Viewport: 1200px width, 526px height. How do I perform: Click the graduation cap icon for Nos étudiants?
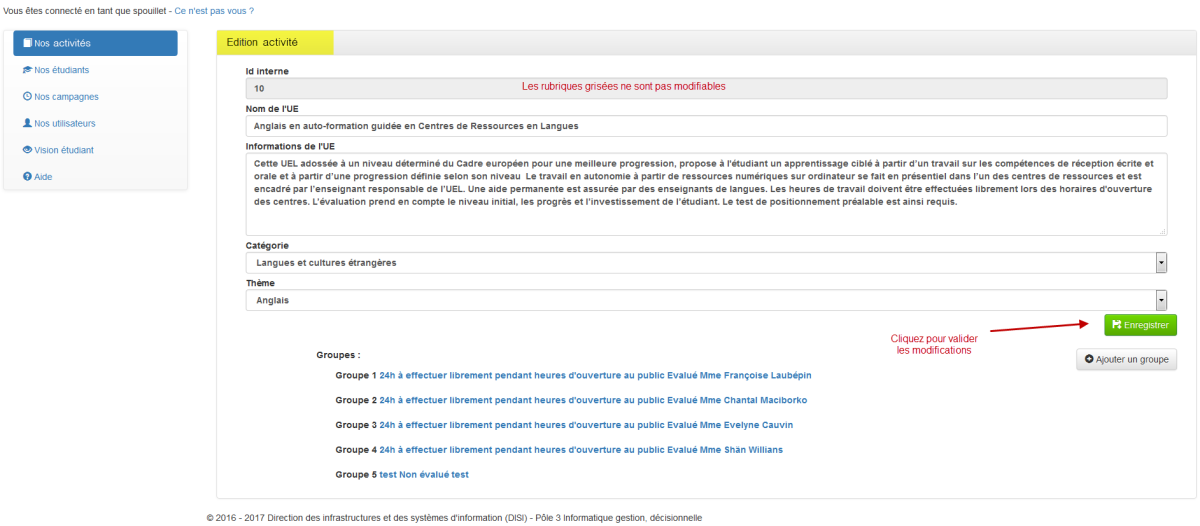click(x=27, y=70)
